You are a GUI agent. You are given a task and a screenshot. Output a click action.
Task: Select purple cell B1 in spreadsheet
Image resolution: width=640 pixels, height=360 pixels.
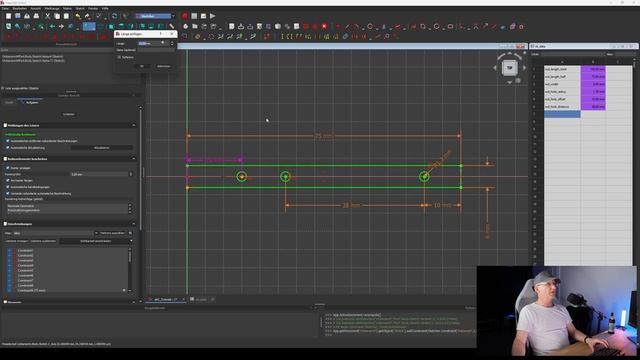(593, 69)
